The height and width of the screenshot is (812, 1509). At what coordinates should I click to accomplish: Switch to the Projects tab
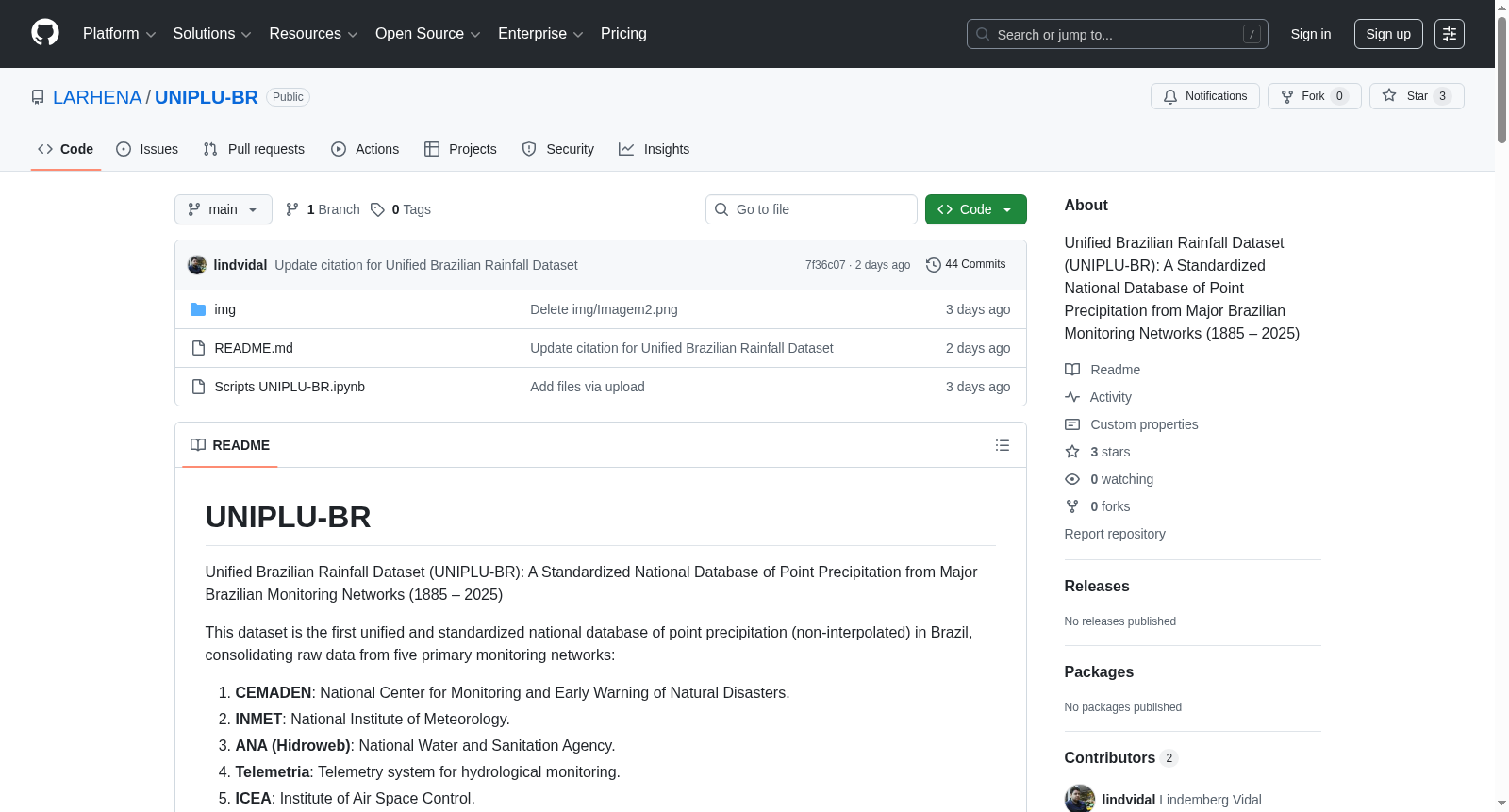(x=460, y=149)
